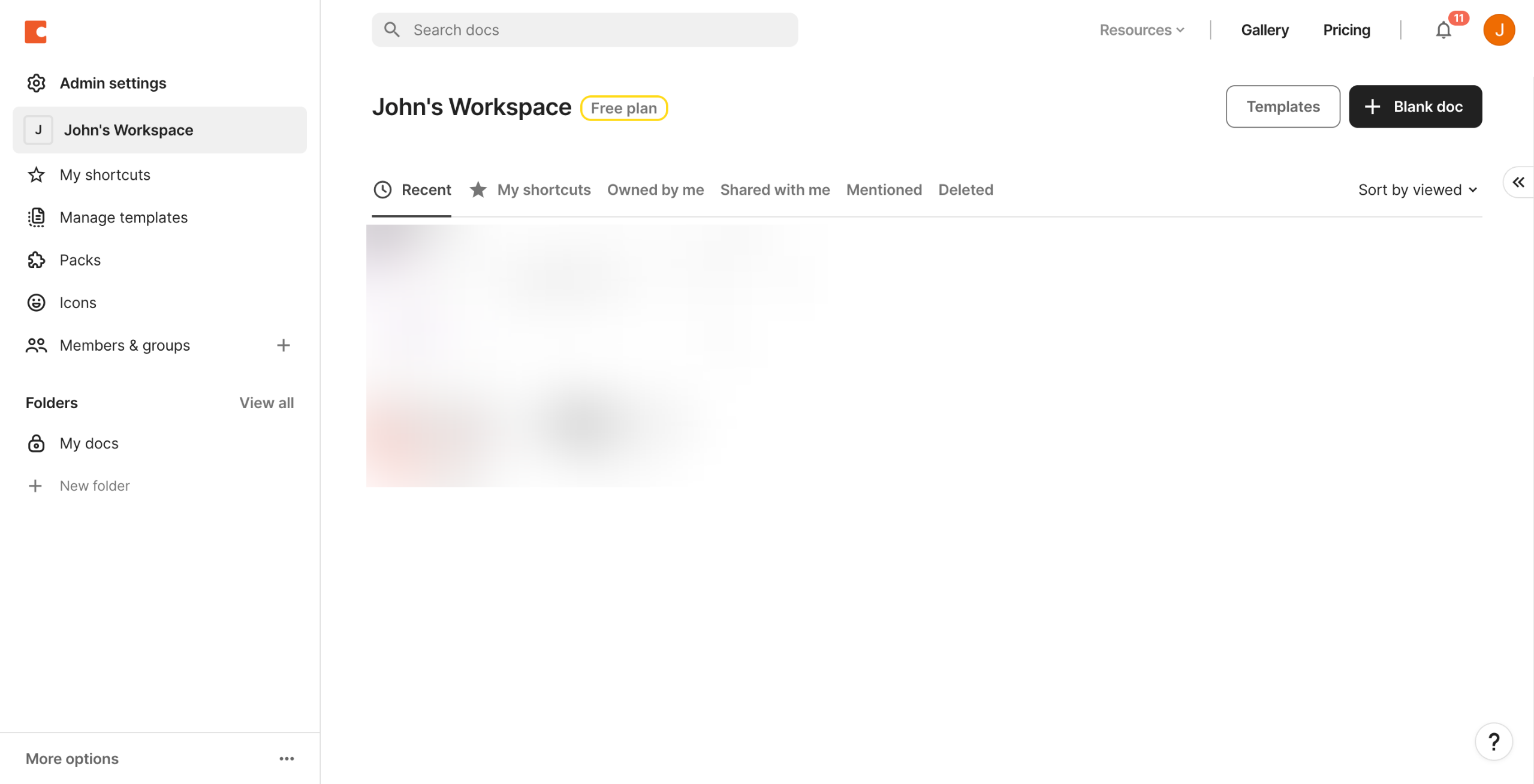Click the orange user avatar

pyautogui.click(x=1498, y=30)
